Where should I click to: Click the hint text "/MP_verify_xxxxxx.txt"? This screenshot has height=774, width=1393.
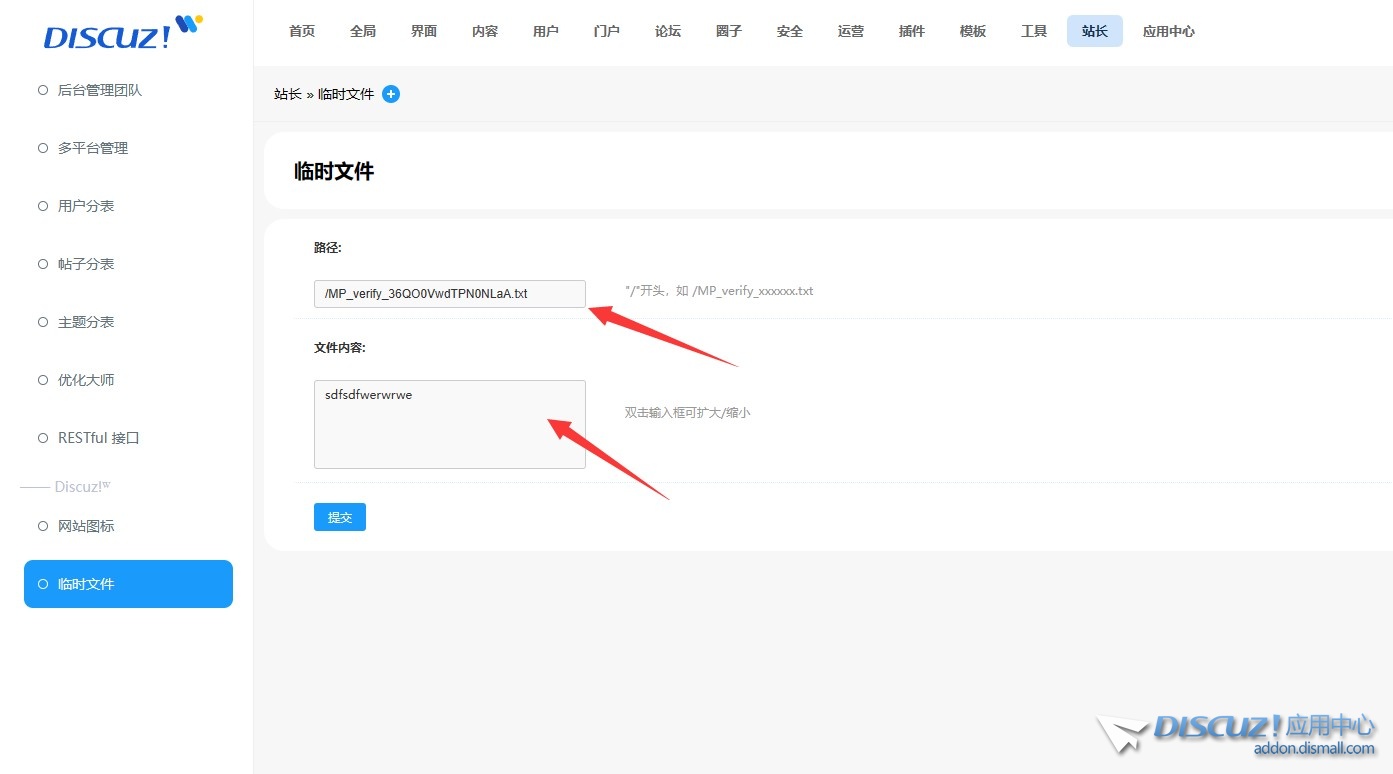[753, 291]
